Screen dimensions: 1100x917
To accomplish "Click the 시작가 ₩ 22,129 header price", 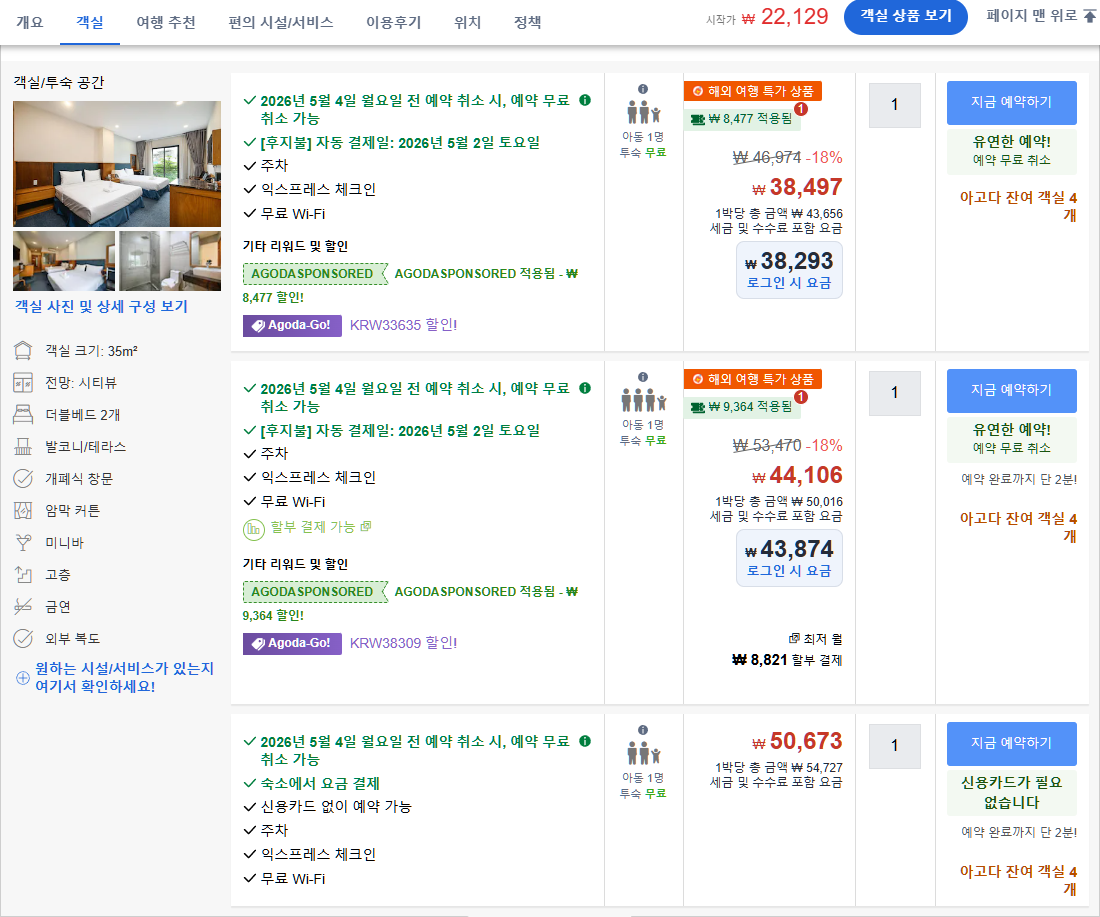I will [767, 17].
